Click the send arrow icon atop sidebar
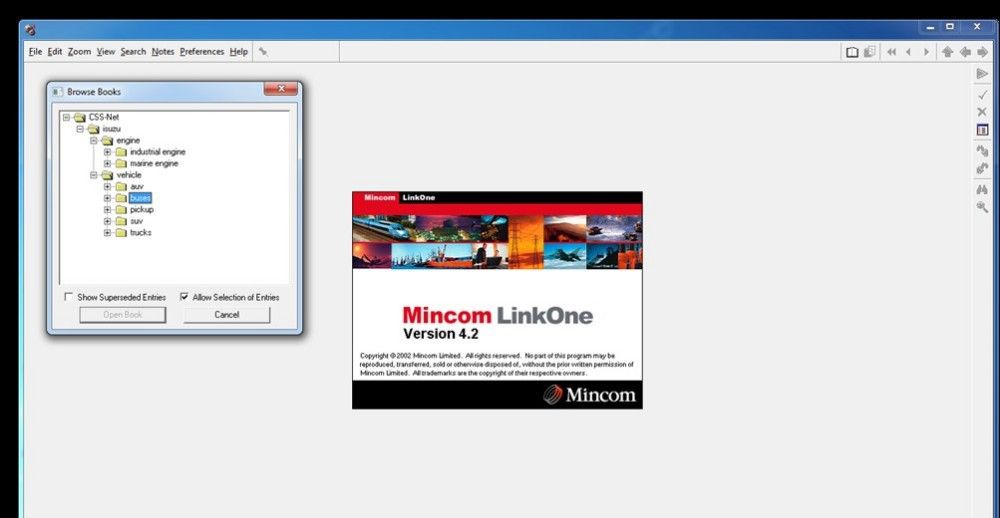 tap(982, 74)
